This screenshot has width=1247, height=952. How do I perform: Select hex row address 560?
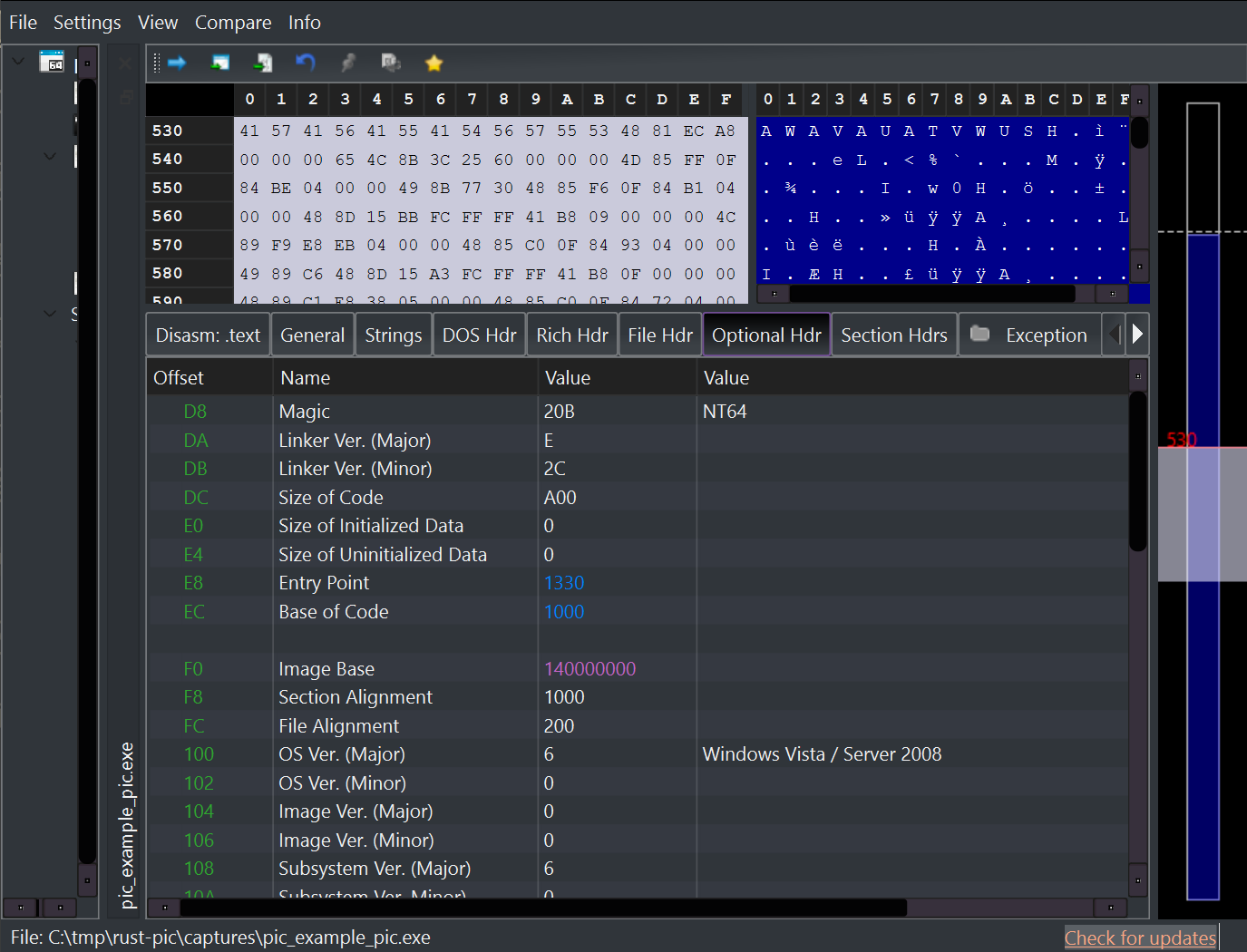click(x=168, y=216)
